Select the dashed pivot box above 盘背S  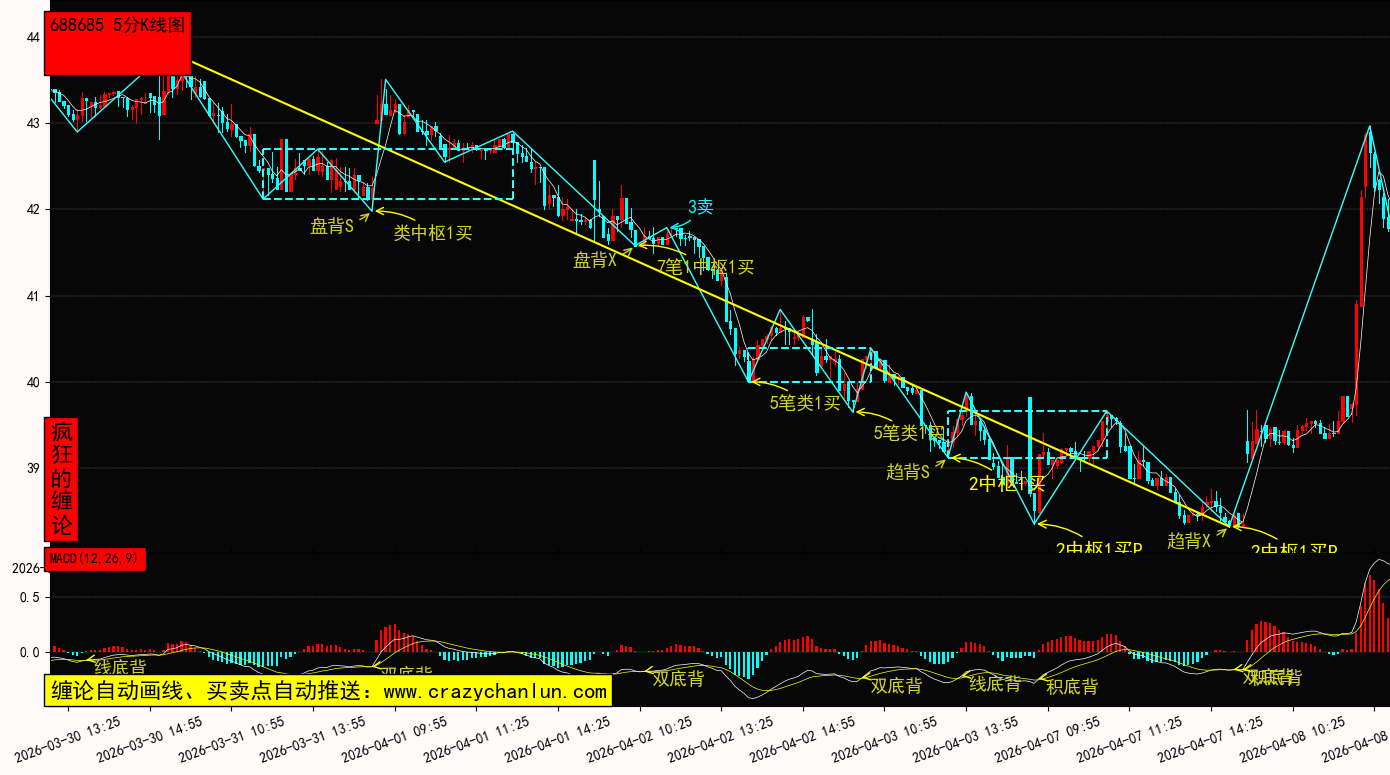coord(388,174)
